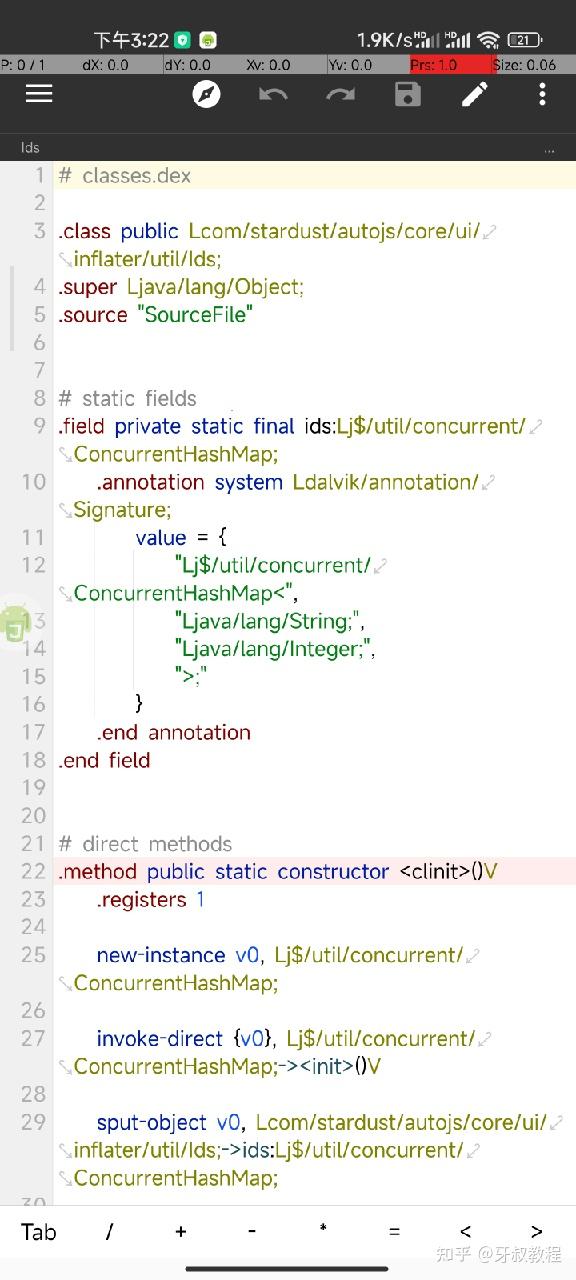Save the file with floppy icon
The image size is (576, 1280).
click(x=408, y=95)
